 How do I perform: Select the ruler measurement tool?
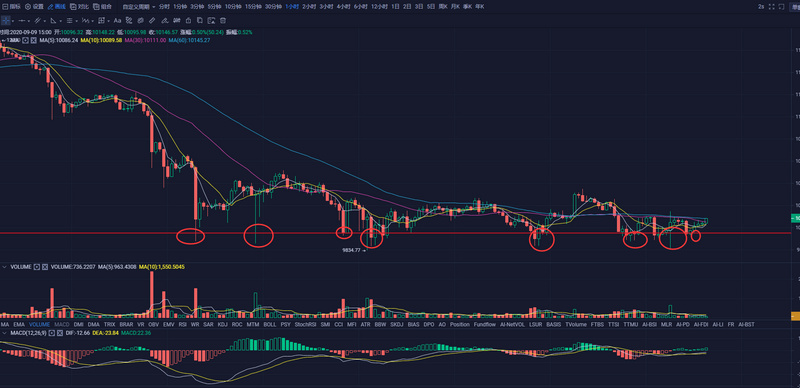pyautogui.click(x=152, y=20)
